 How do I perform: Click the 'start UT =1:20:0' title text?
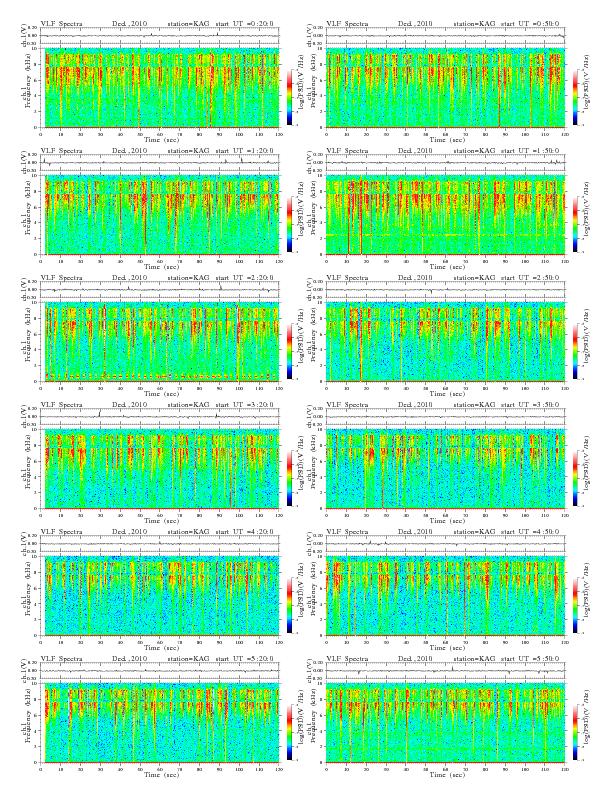(x=244, y=151)
